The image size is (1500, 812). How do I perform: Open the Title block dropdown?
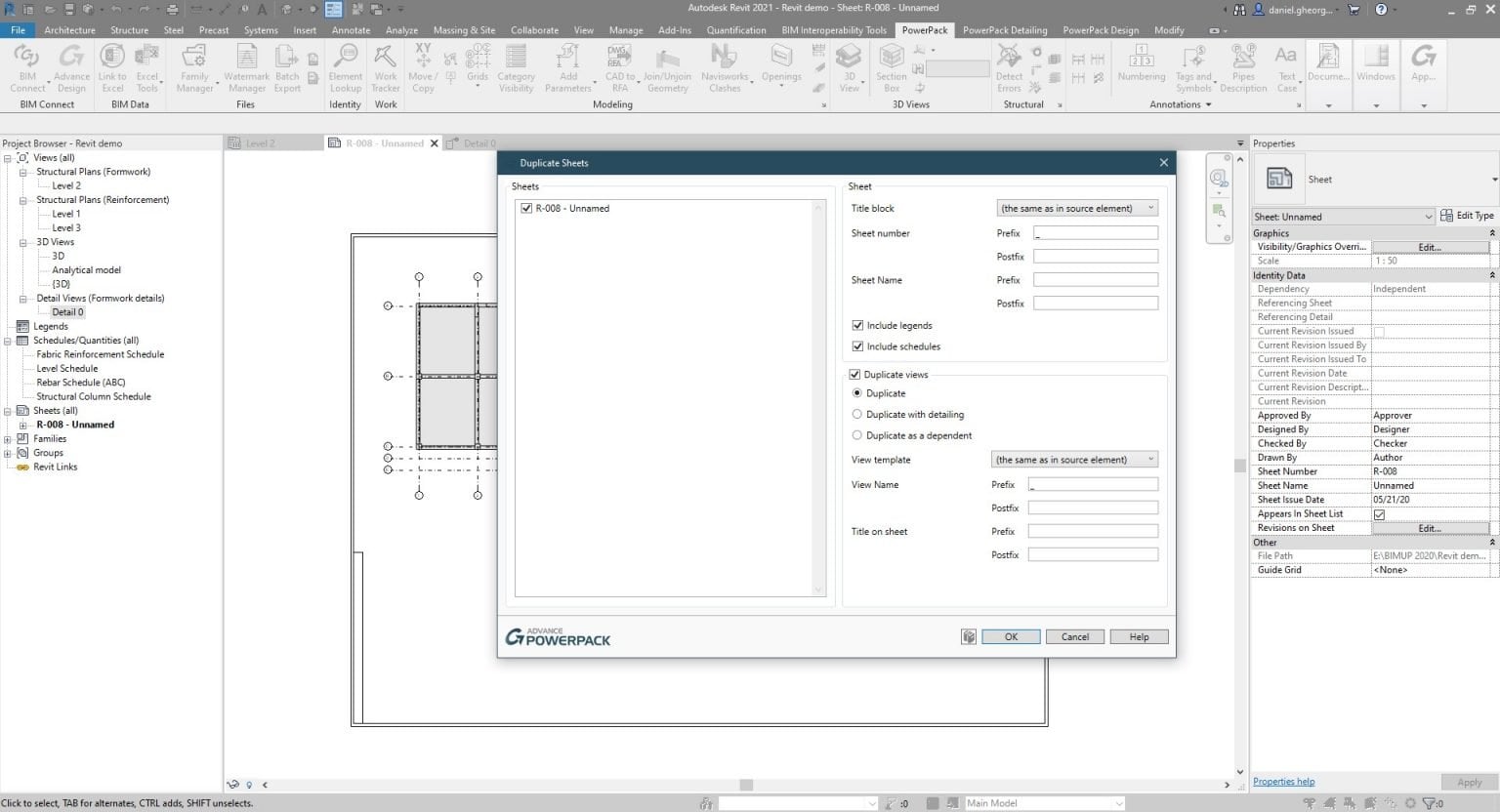(x=1076, y=207)
